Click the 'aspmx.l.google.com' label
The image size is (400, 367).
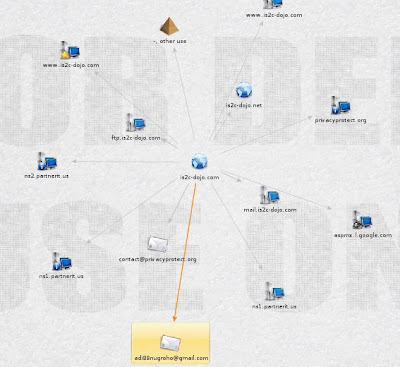[363, 235]
